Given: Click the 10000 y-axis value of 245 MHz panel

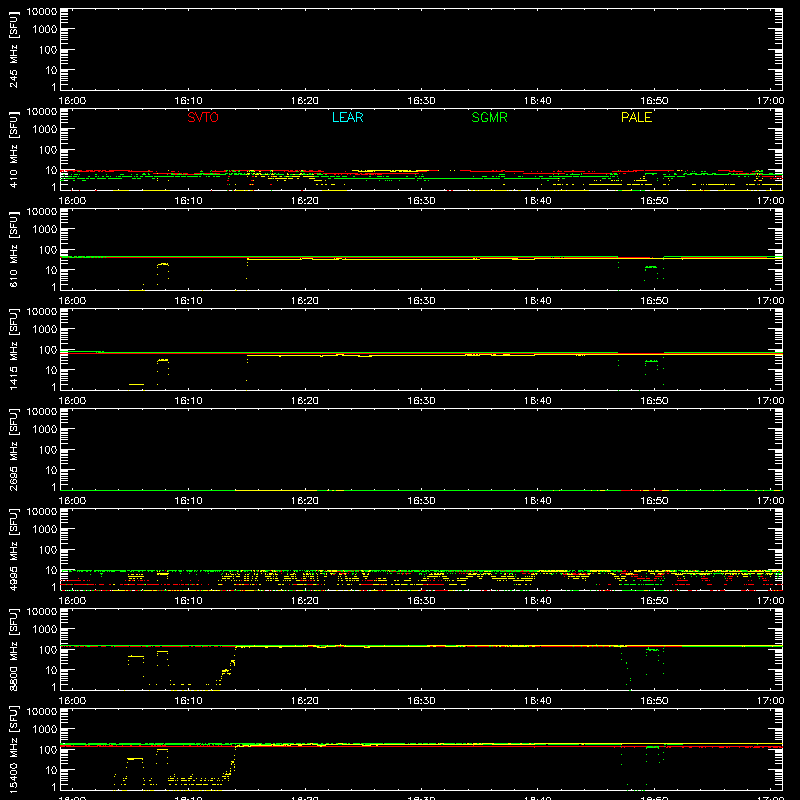Looking at the screenshot, I should pos(42,12).
